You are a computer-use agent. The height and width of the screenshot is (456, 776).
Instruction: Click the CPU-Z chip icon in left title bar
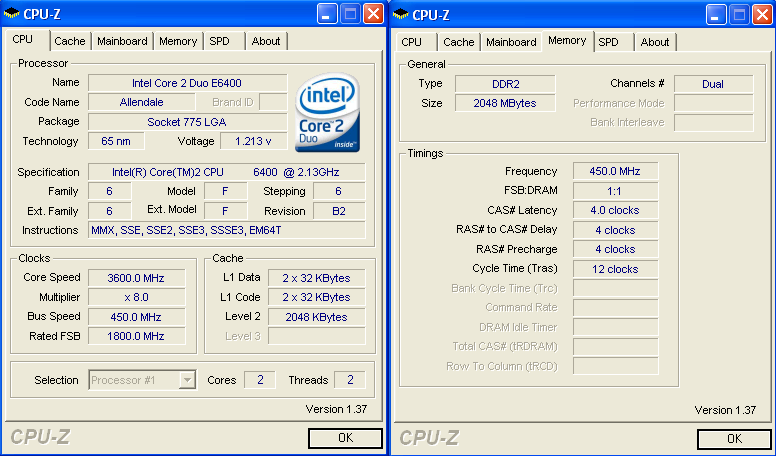(x=11, y=14)
